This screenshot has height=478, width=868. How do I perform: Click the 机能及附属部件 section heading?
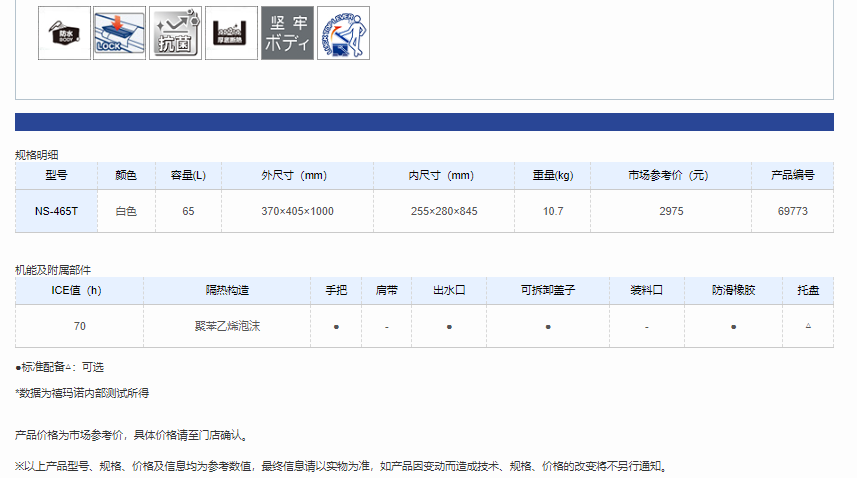click(53, 270)
